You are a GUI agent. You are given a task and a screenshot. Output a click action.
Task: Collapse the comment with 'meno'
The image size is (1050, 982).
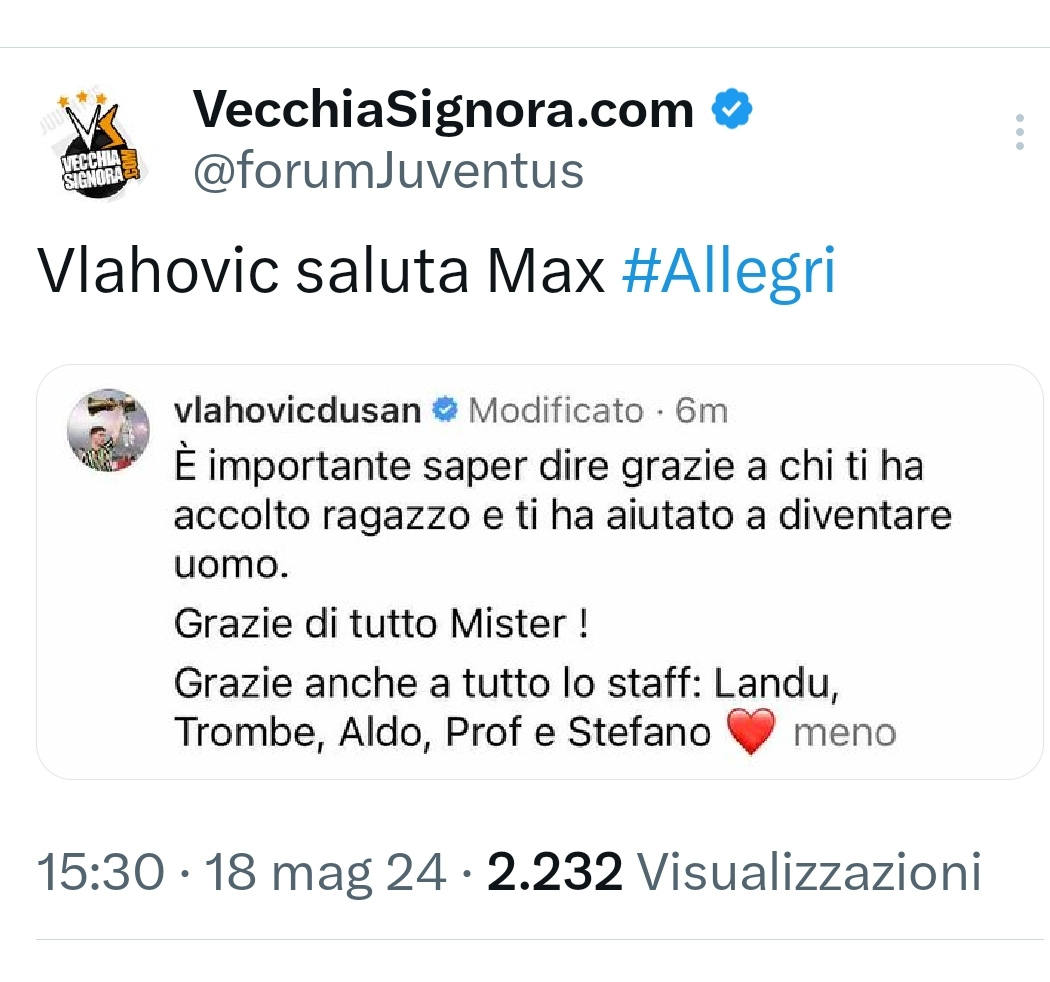[x=843, y=733]
